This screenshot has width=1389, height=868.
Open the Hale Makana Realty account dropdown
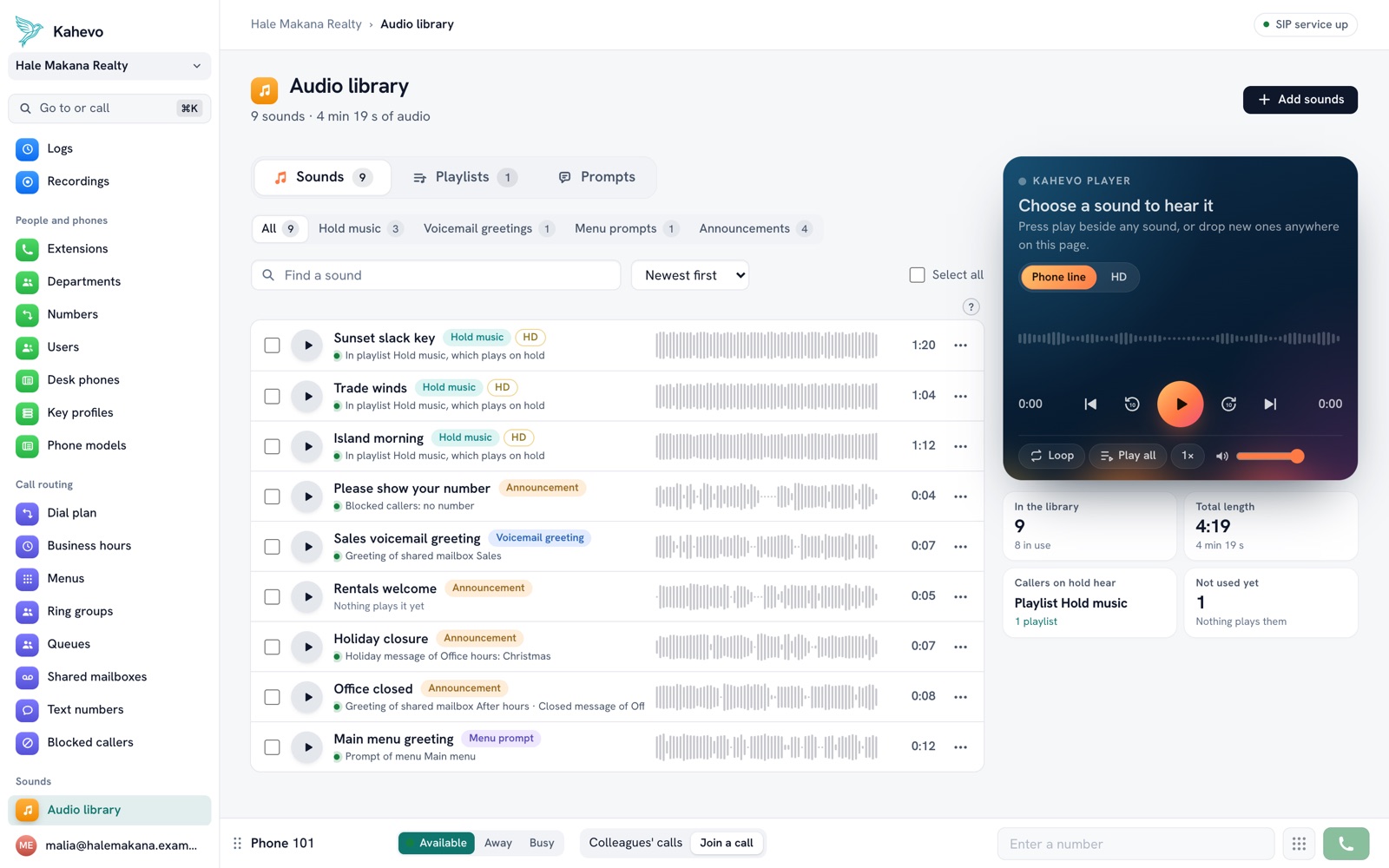(109, 66)
